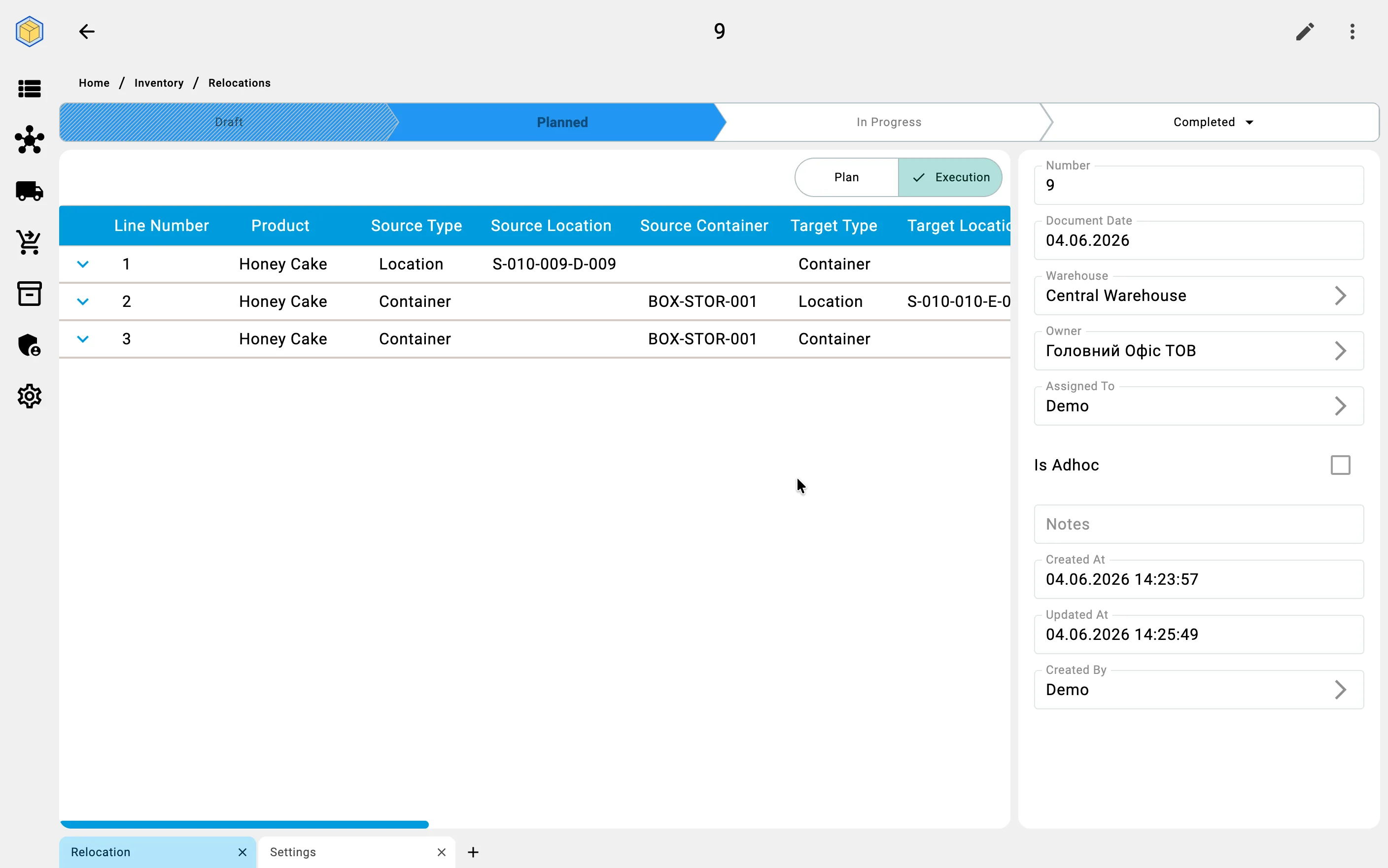Click the horizontal table scrollbar
Viewport: 1388px width, 868px height.
(244, 824)
